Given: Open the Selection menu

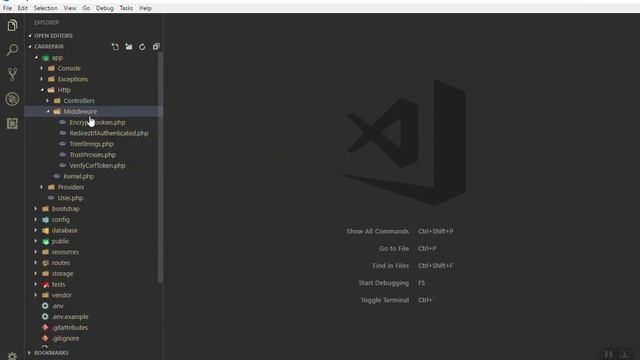Looking at the screenshot, I should click(45, 8).
